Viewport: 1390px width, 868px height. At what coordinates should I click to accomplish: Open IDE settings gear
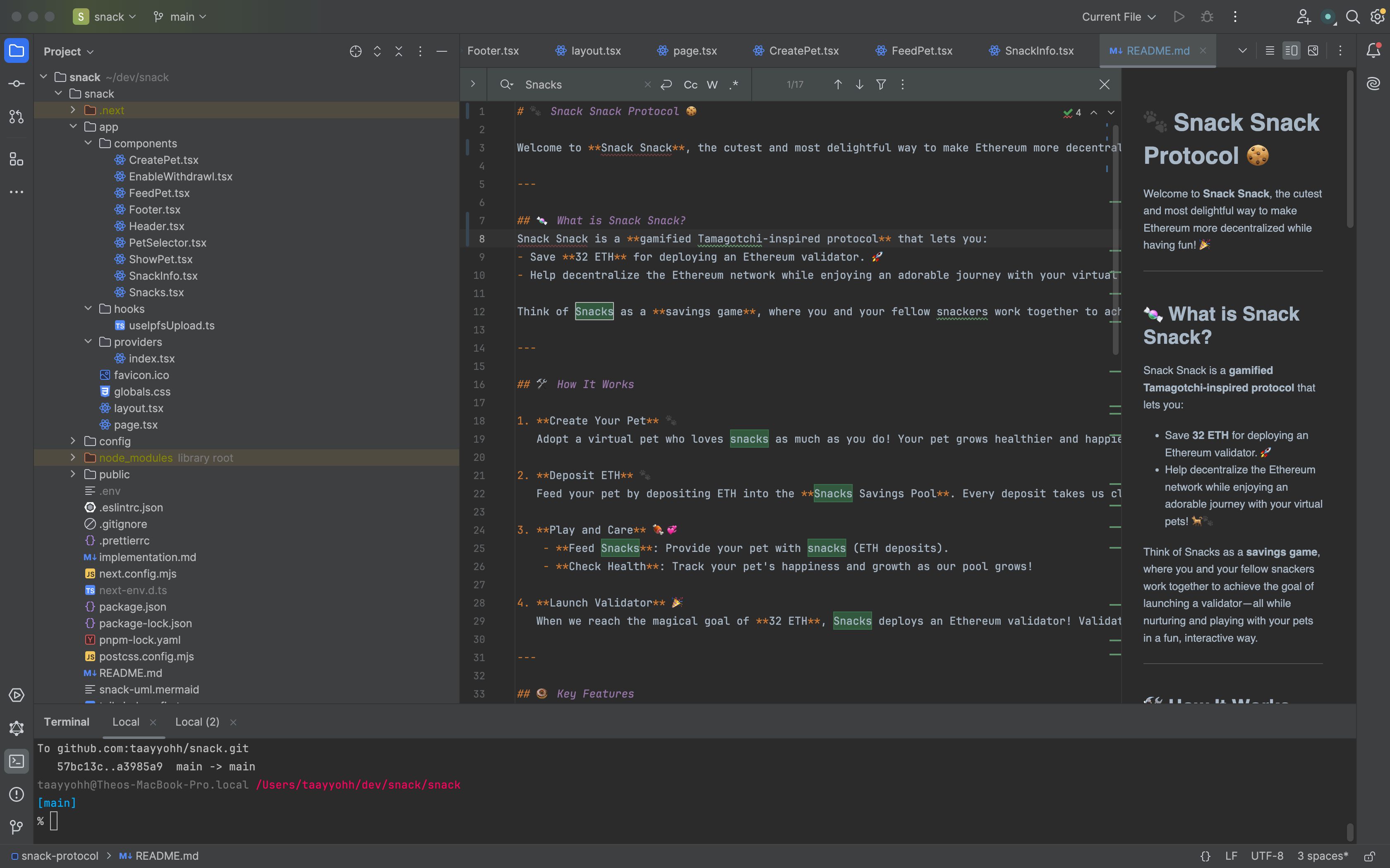[1377, 17]
